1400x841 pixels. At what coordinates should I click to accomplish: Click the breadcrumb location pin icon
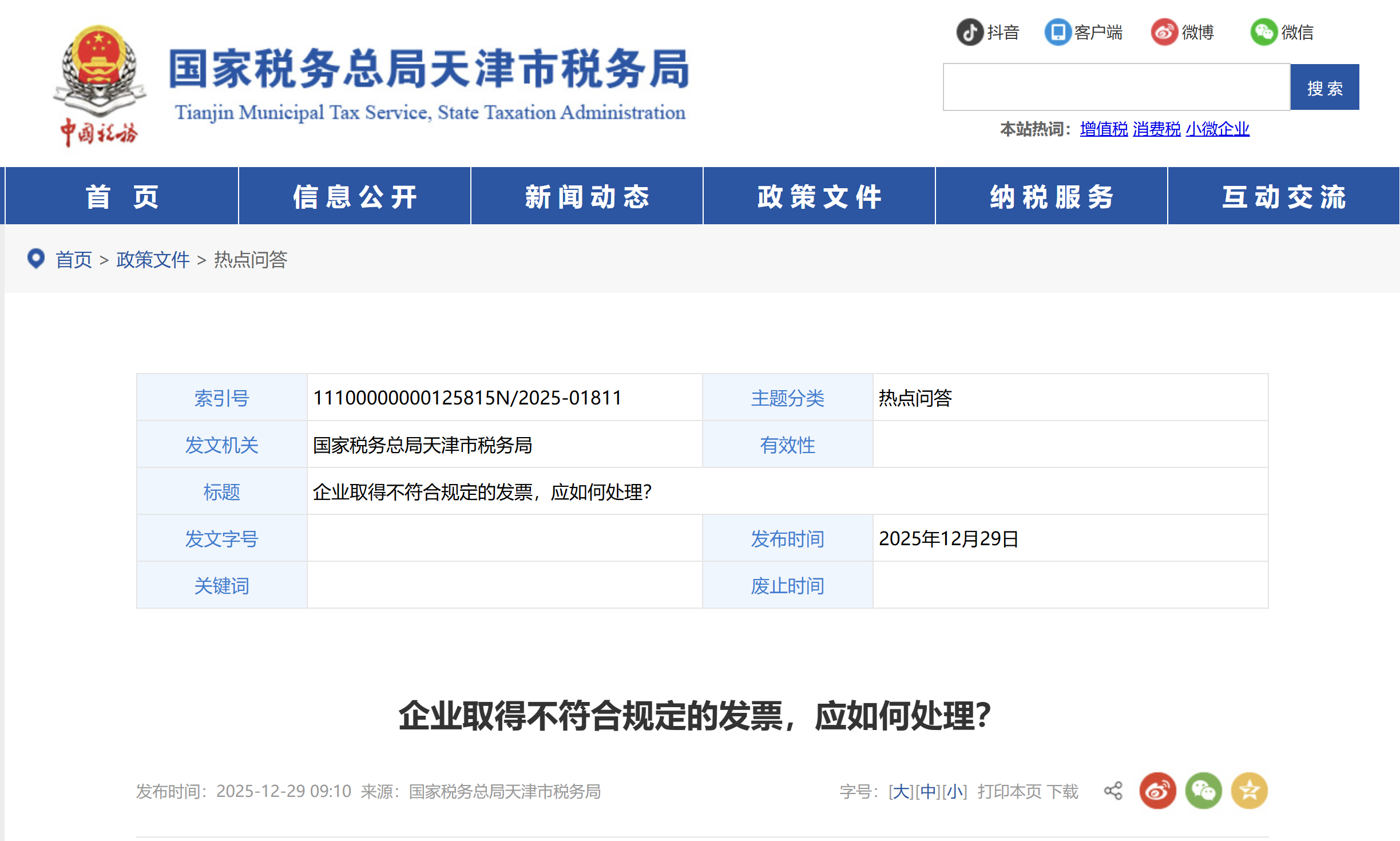click(x=36, y=259)
